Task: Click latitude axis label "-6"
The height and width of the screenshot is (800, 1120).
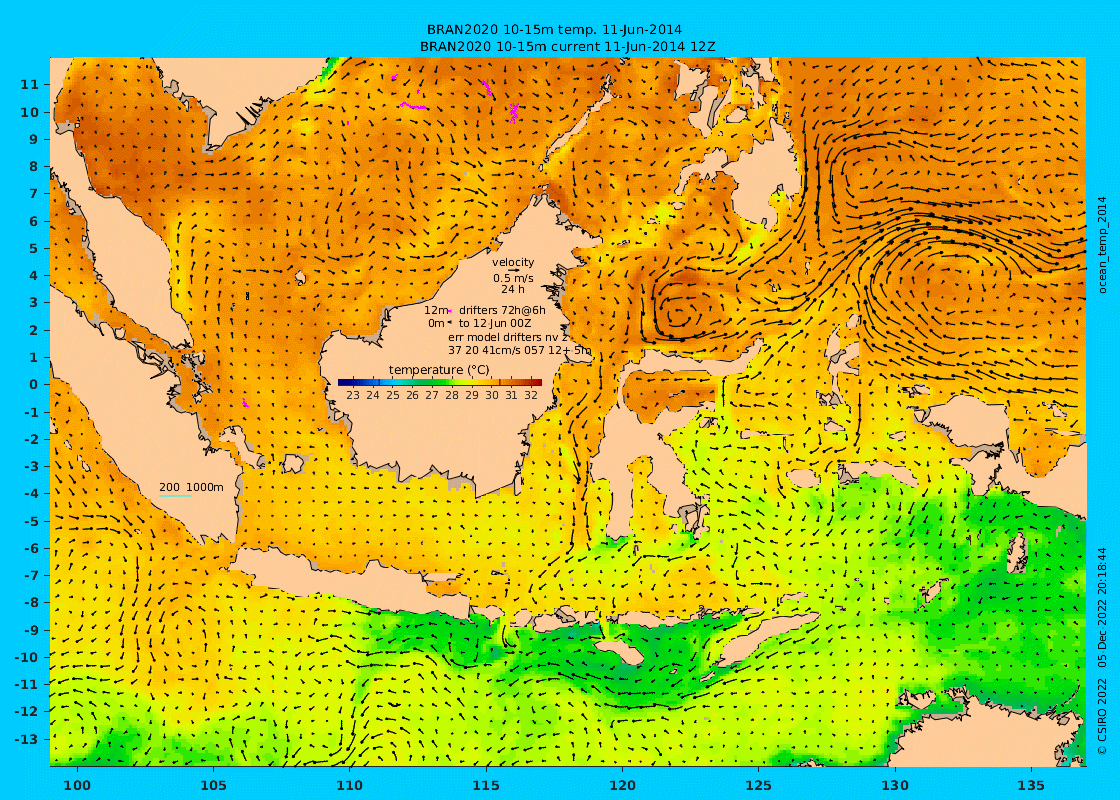Action: 29,548
